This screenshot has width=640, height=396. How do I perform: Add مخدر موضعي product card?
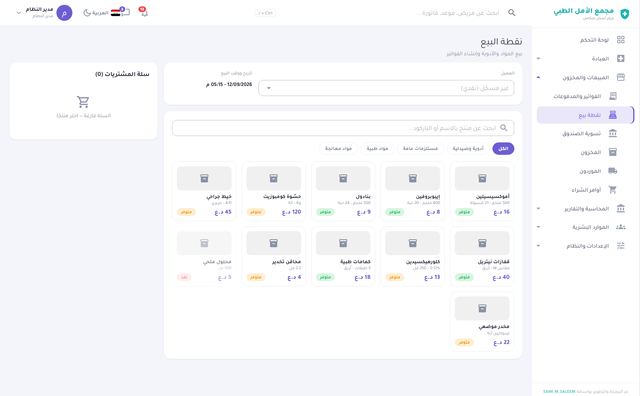[x=482, y=321]
